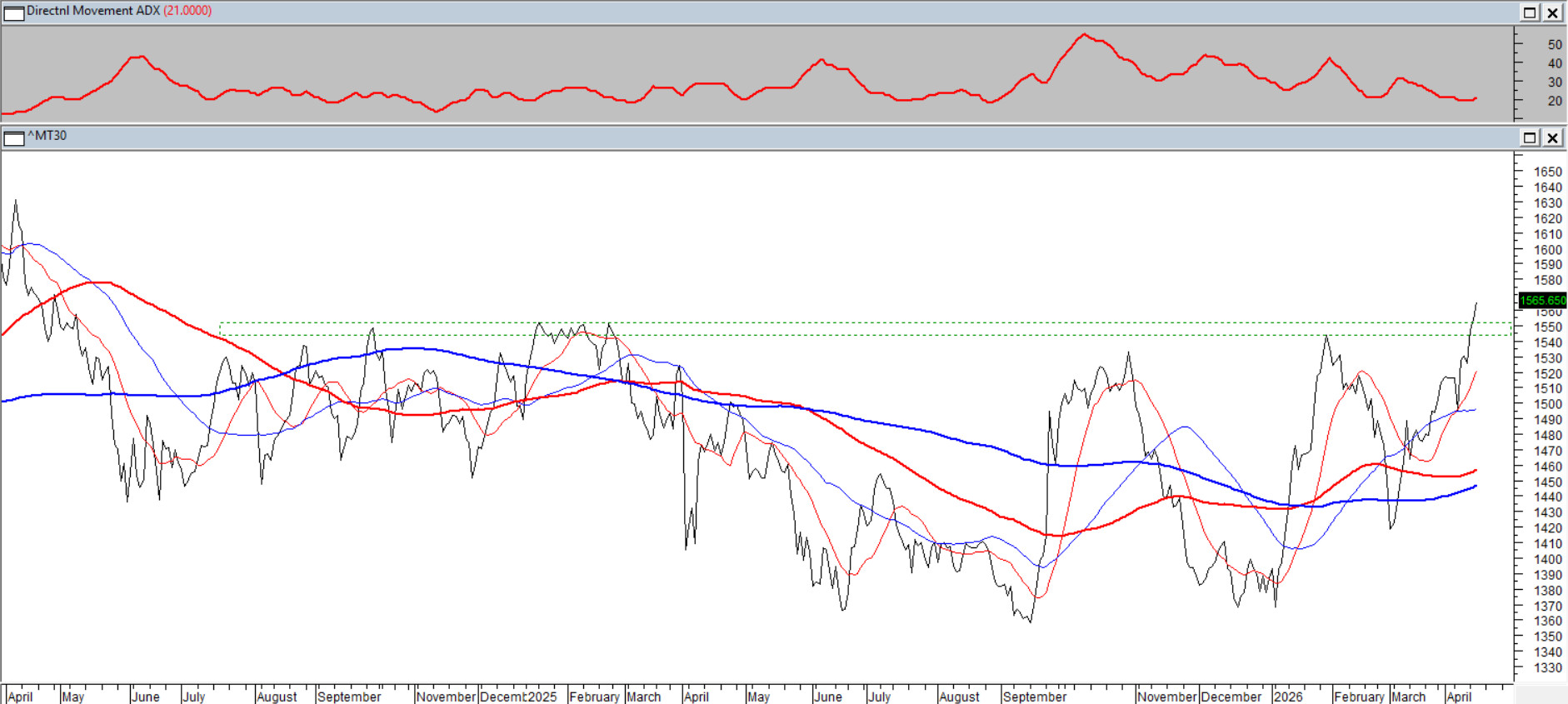Select the ^MT30 symbol title label
Screen dimensions: 1568x704
point(47,136)
